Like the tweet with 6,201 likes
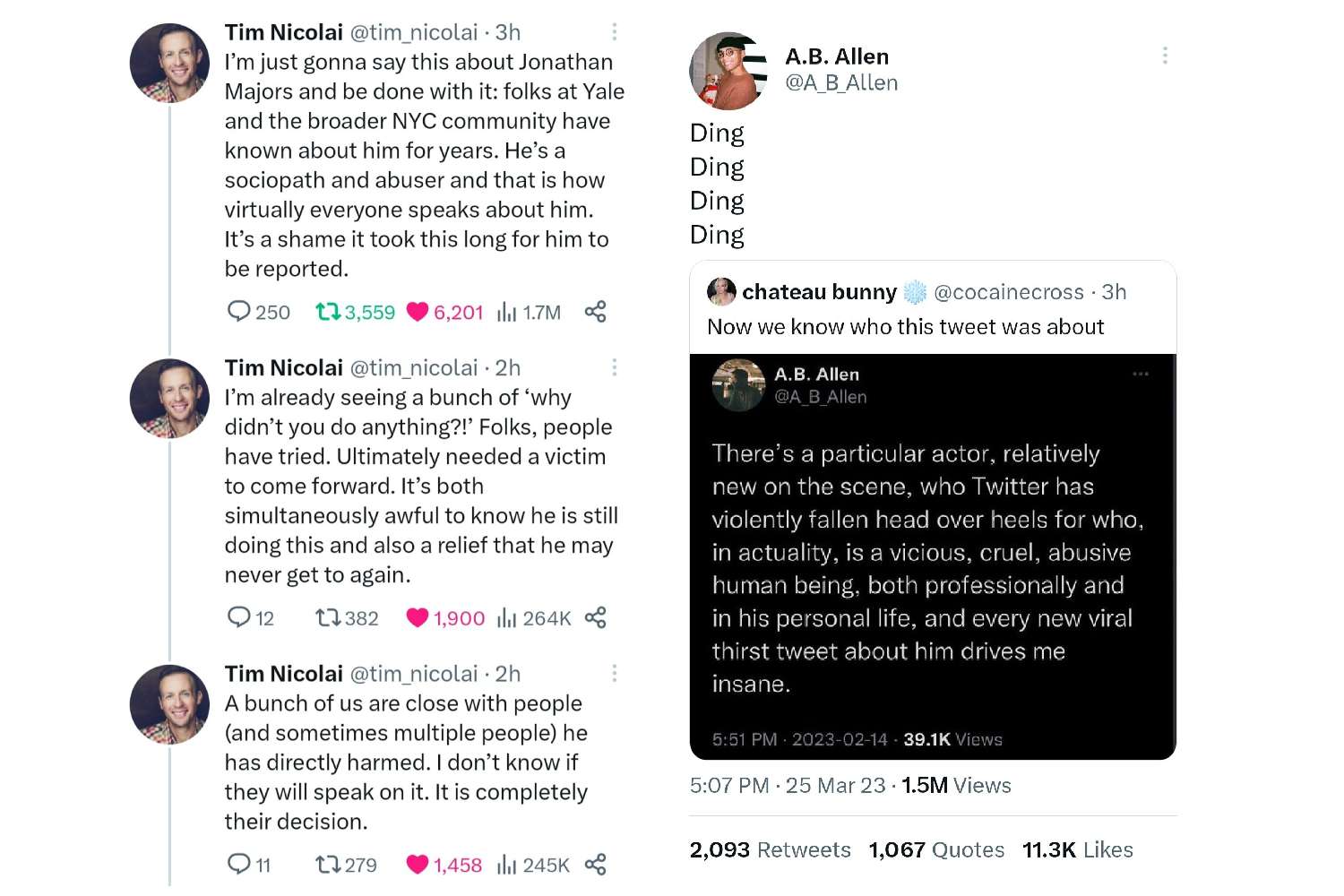The image size is (1344, 896). (418, 312)
